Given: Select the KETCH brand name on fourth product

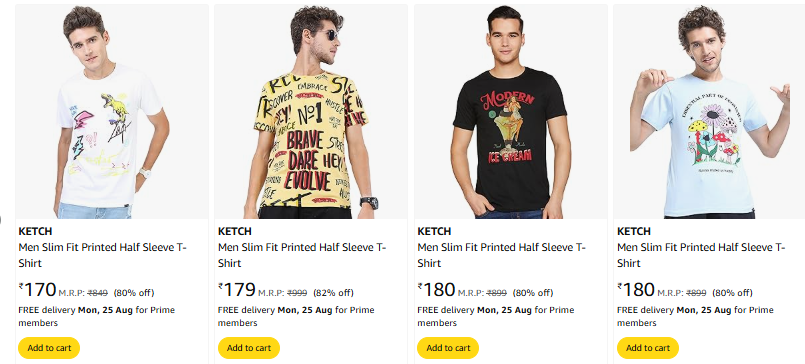Looking at the screenshot, I should point(634,231).
